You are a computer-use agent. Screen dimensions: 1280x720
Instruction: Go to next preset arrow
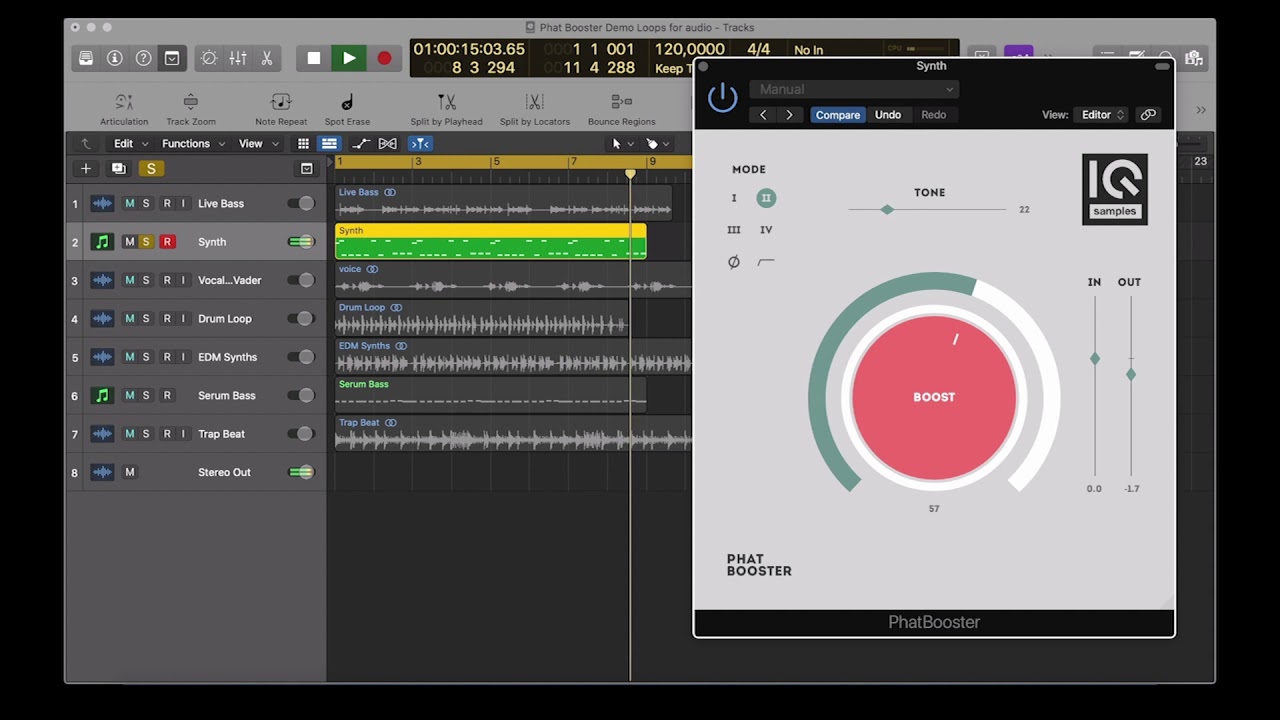point(789,115)
